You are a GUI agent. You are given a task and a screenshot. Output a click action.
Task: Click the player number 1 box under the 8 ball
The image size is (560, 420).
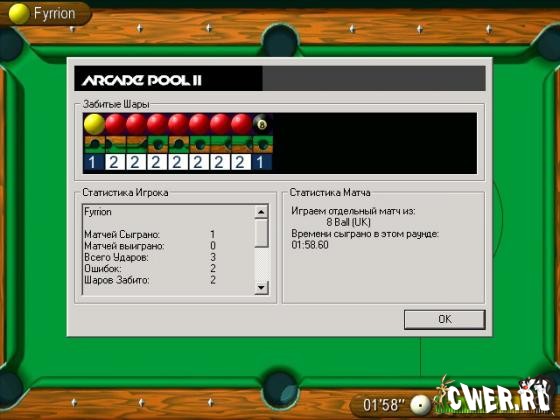pos(262,162)
